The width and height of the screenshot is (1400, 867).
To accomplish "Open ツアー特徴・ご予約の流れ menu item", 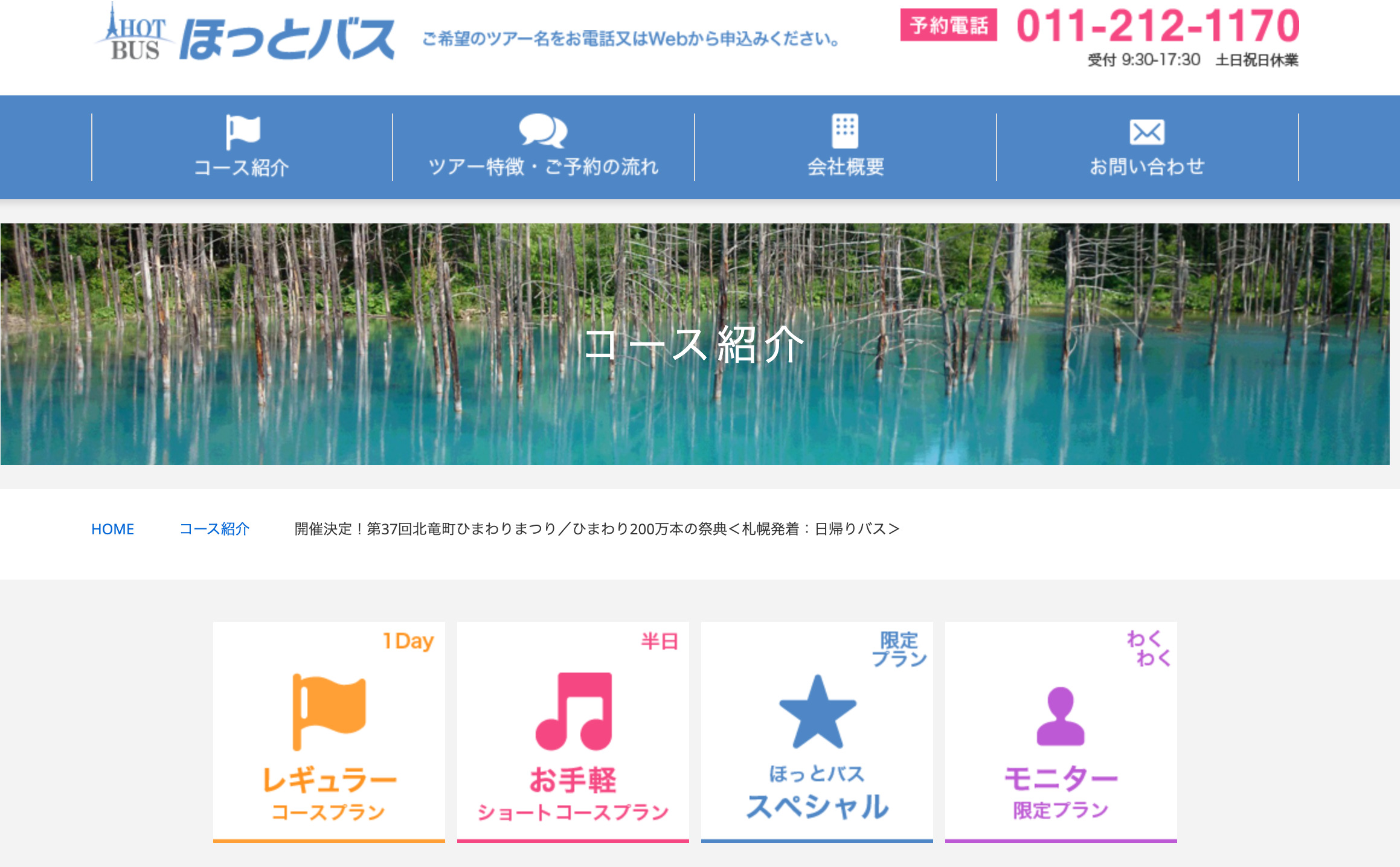I will click(543, 167).
